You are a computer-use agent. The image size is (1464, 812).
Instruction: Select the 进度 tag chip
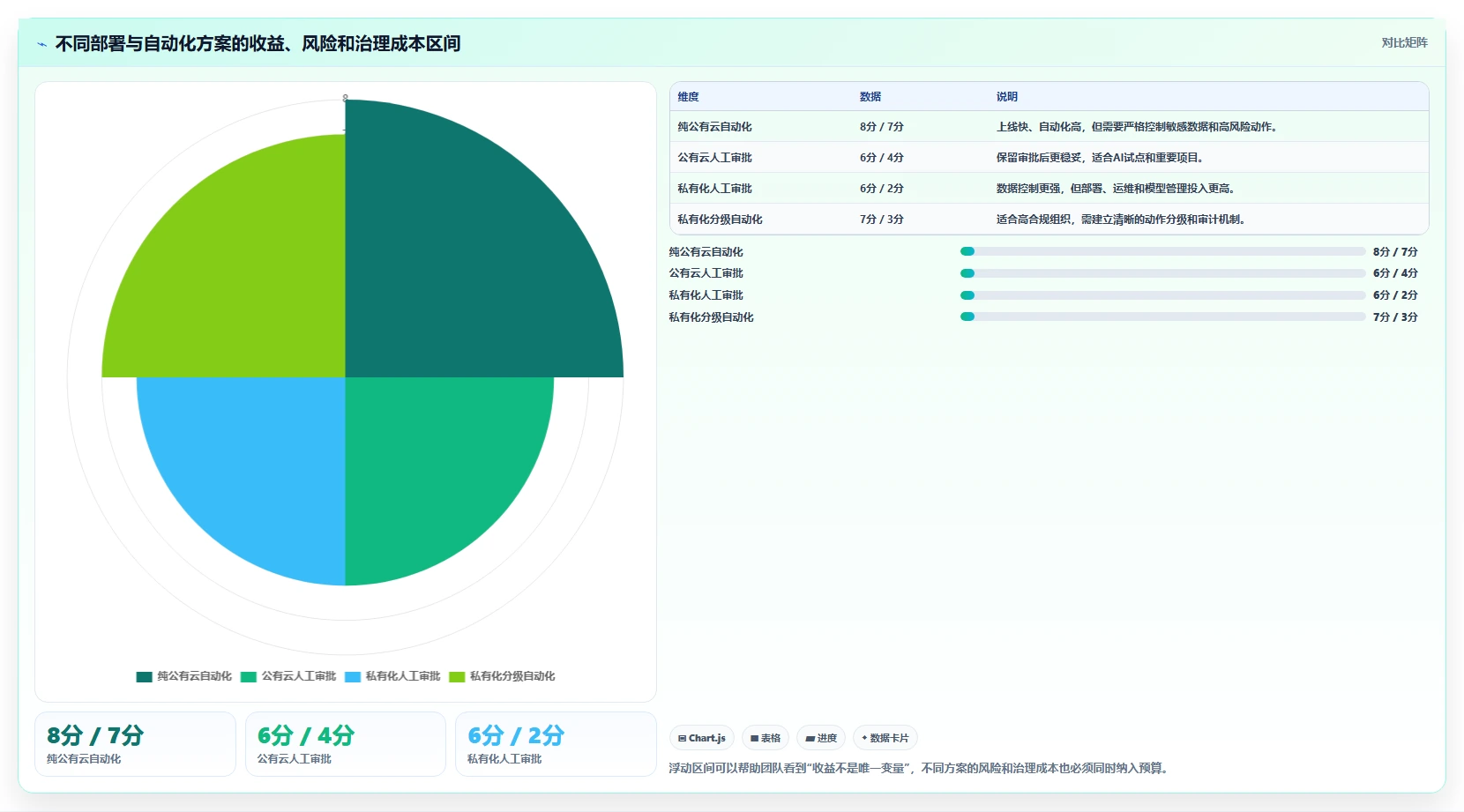point(821,738)
